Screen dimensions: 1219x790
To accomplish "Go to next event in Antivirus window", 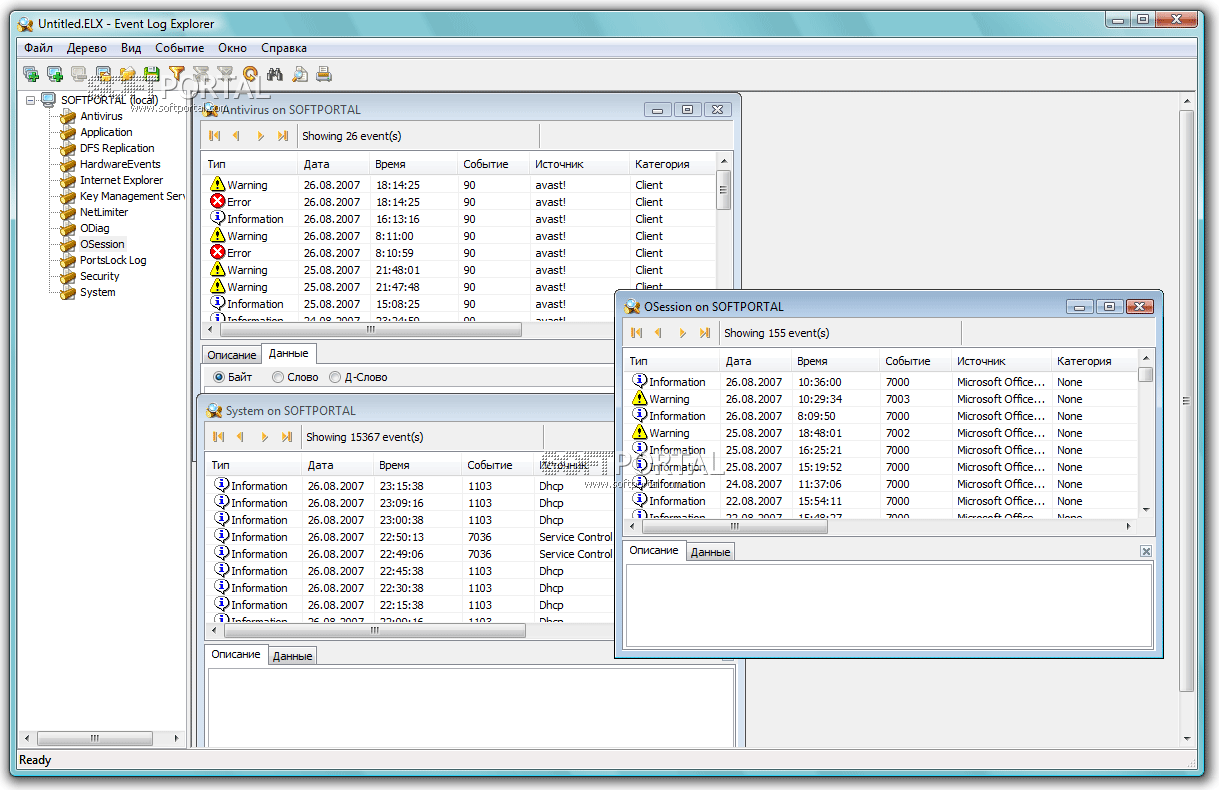I will coord(260,136).
